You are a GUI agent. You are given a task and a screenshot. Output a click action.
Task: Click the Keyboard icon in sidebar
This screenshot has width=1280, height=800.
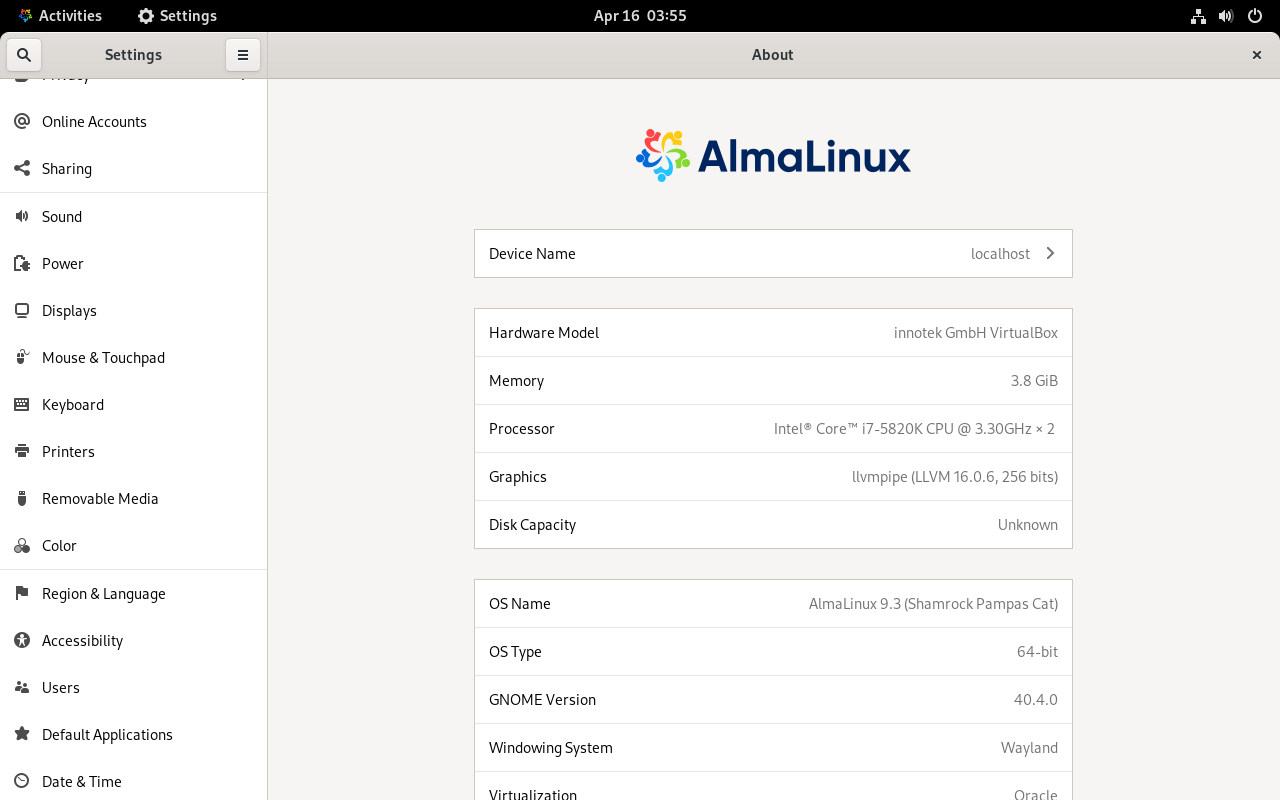[x=22, y=405]
